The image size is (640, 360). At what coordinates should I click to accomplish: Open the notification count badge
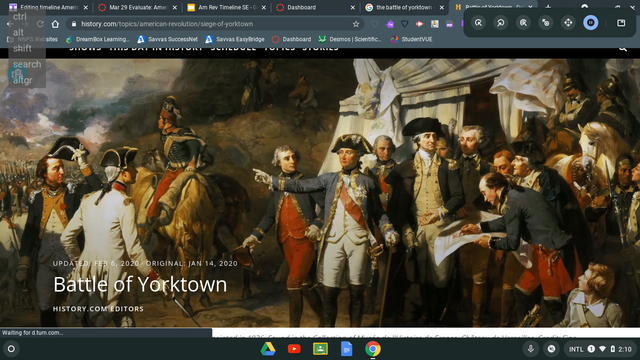click(591, 349)
